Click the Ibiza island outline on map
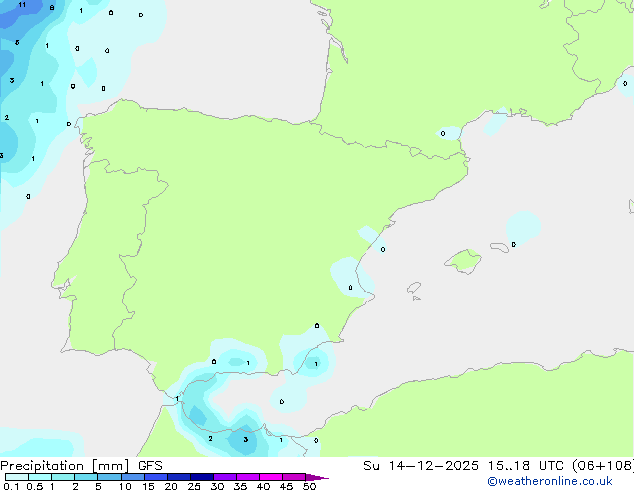Image resolution: width=634 pixels, height=490 pixels. coord(414,288)
